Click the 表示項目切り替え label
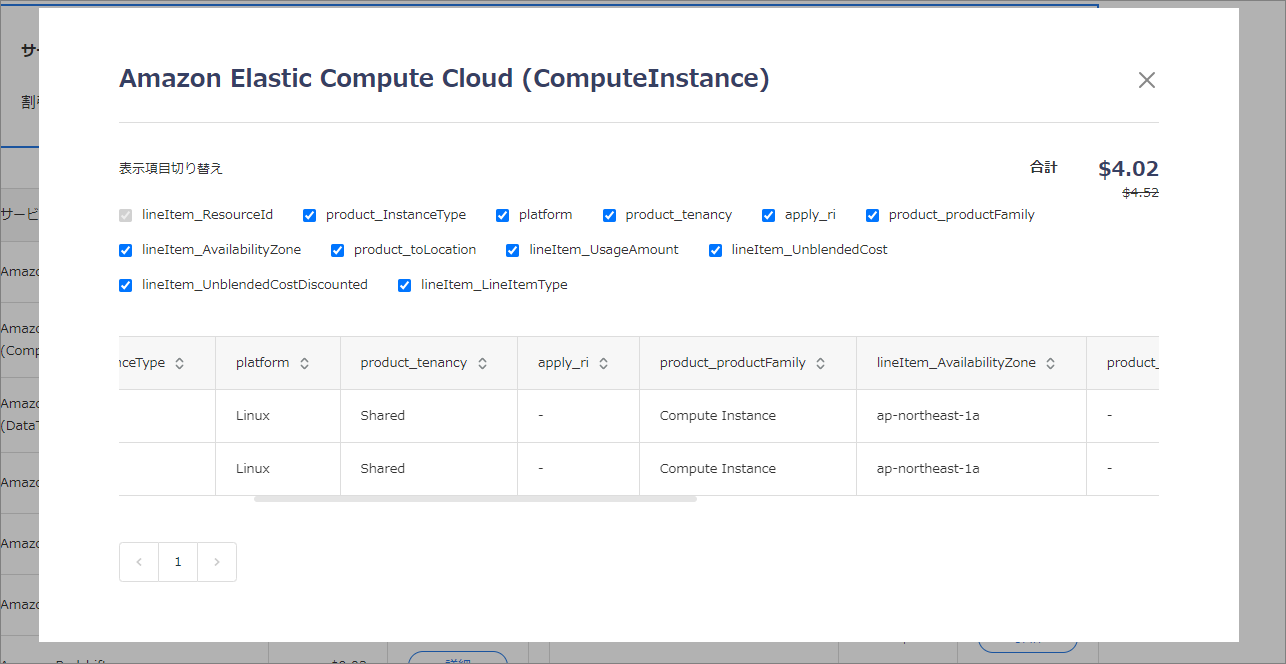Screen dimensions: 1286x664 pyautogui.click(x=171, y=169)
